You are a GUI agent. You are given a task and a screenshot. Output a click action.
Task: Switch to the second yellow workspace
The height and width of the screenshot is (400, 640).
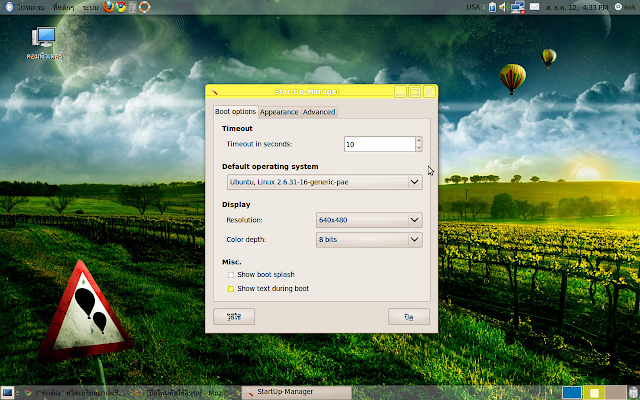tap(594, 393)
